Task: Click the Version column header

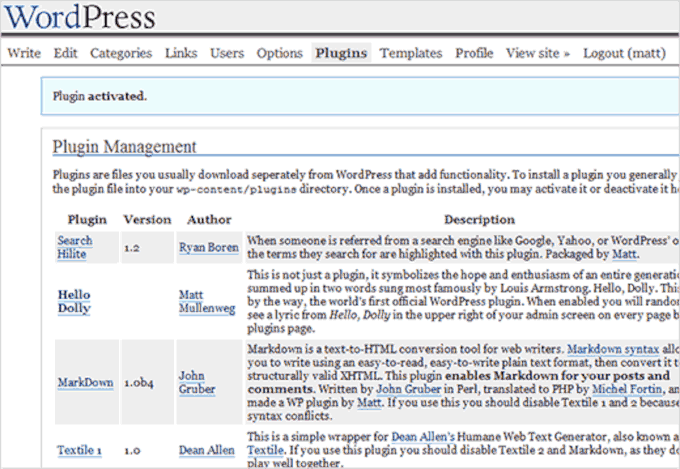Action: 147,220
